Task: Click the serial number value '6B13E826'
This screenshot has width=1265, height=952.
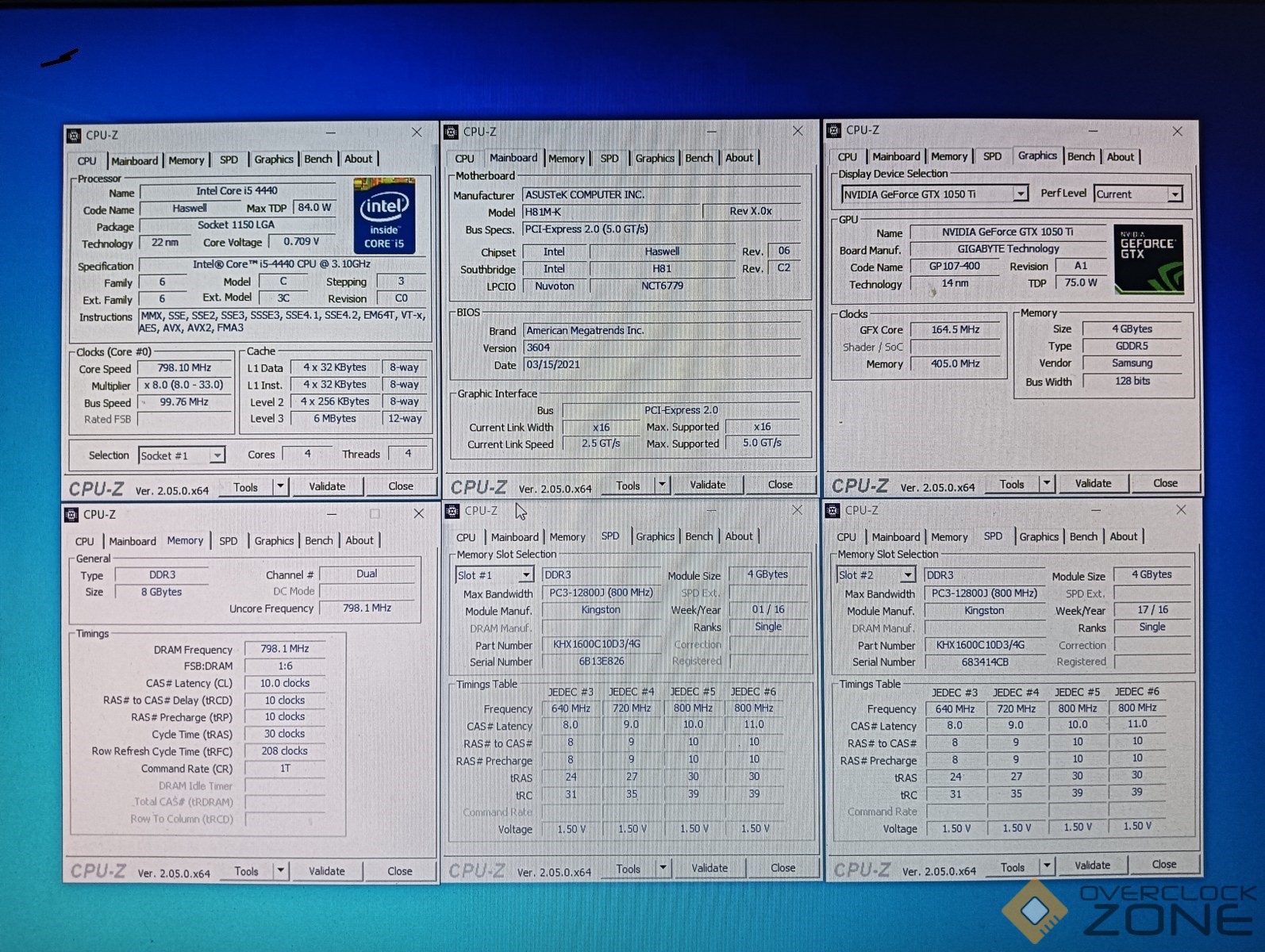Action: coord(602,662)
